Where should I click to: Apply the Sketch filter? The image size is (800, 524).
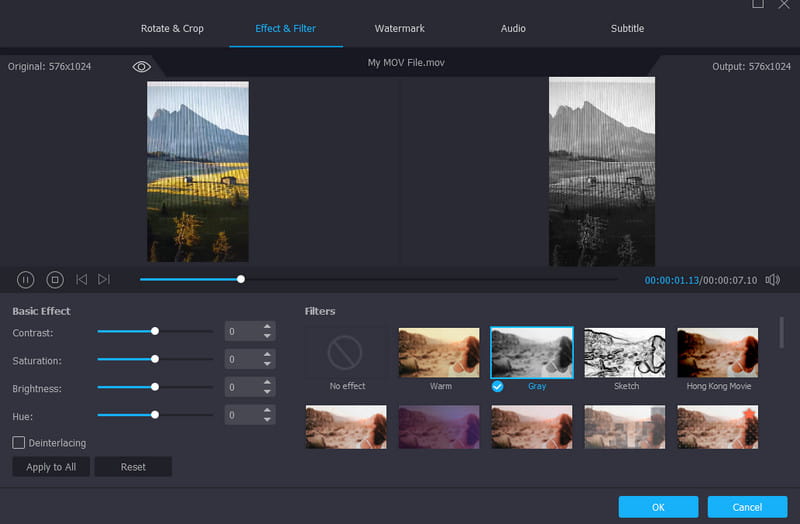click(625, 353)
